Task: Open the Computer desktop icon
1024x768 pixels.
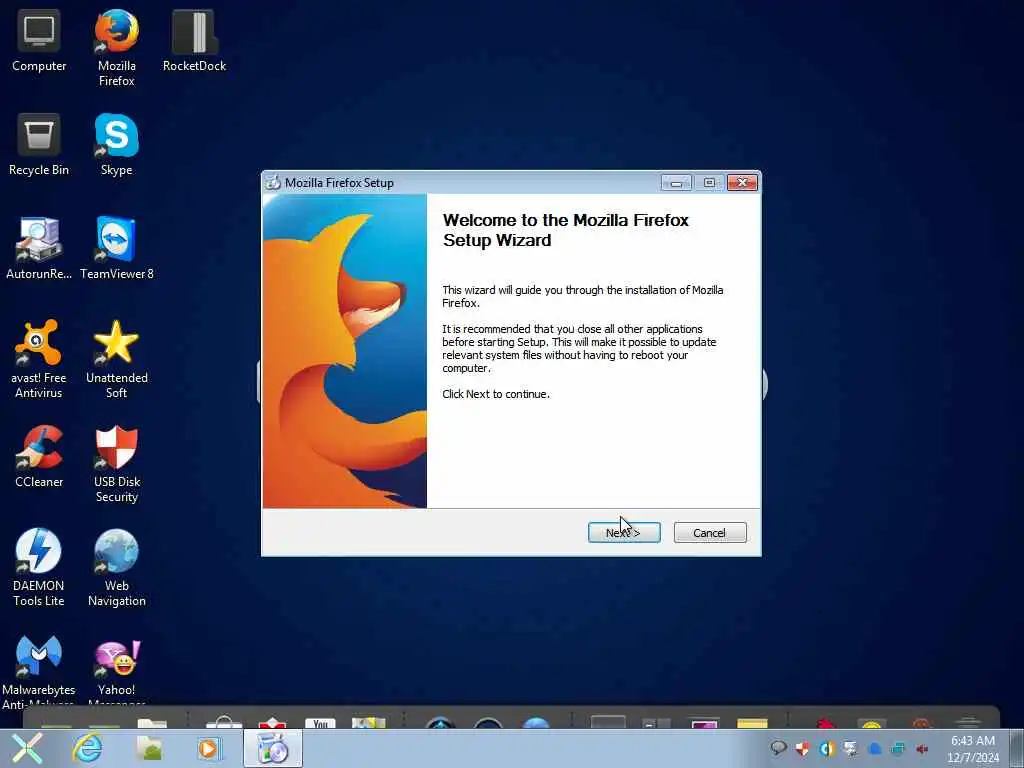Action: coord(39,42)
